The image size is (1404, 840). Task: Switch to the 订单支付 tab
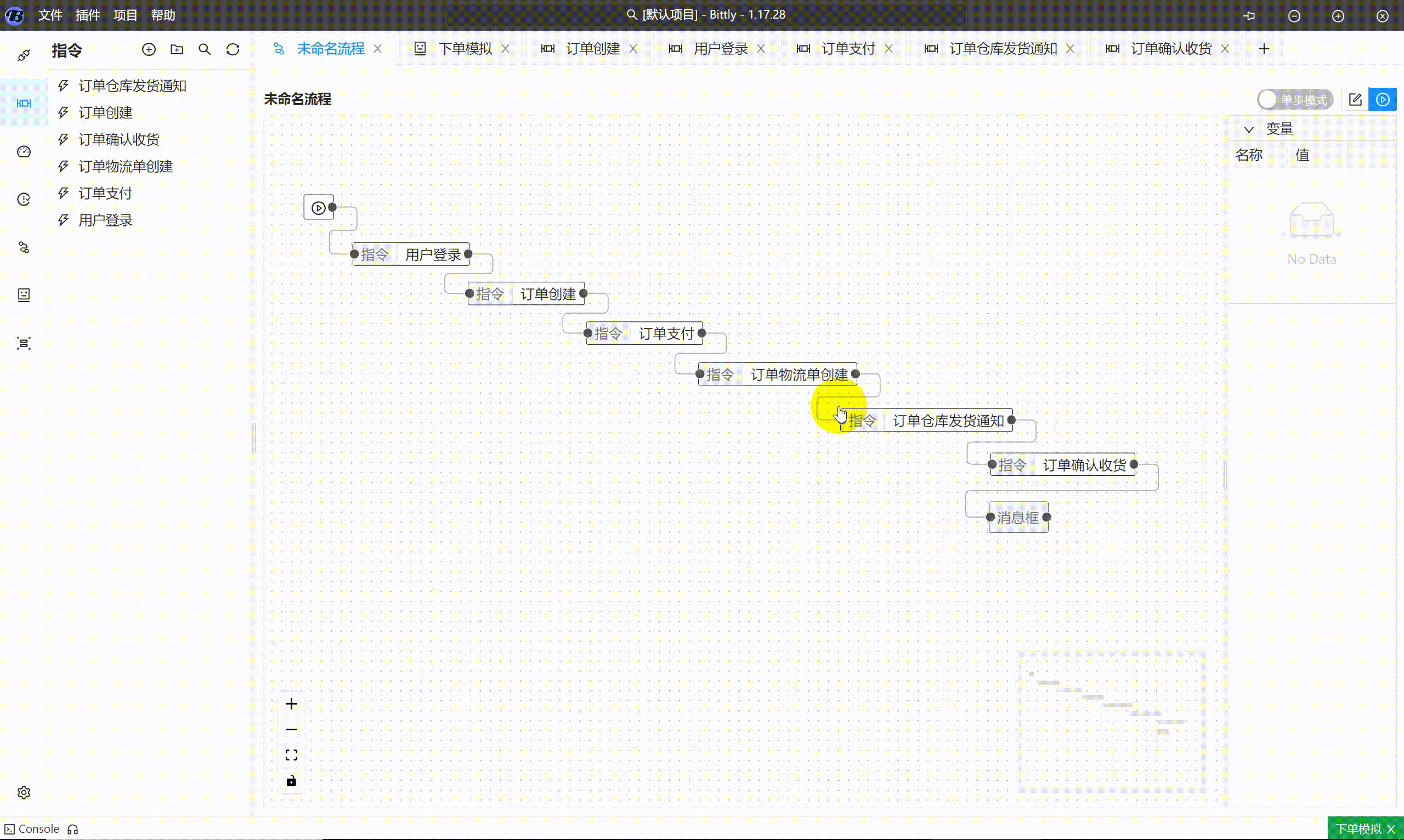(847, 49)
